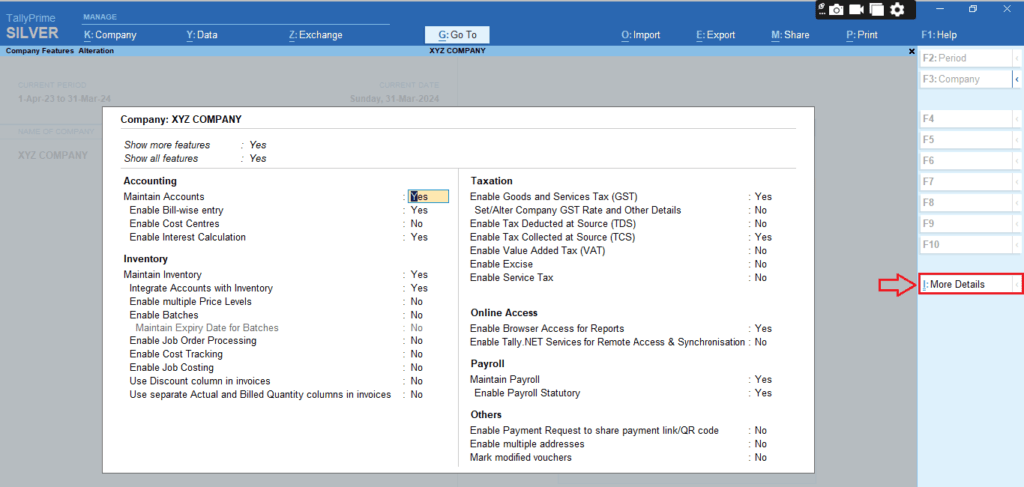Expand the chevron beside F7
The width and height of the screenshot is (1024, 487).
point(1017,181)
